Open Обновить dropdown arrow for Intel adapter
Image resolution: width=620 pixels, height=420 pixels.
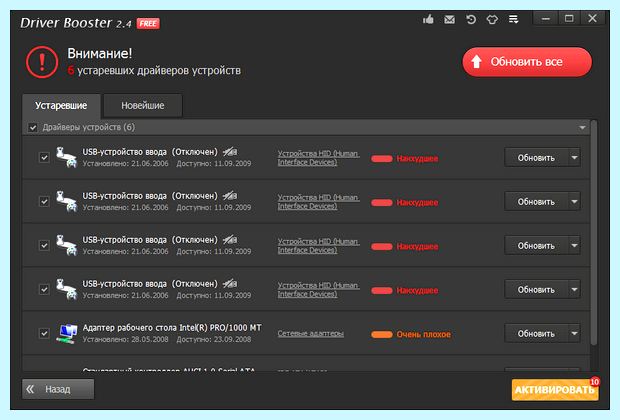[x=575, y=333]
